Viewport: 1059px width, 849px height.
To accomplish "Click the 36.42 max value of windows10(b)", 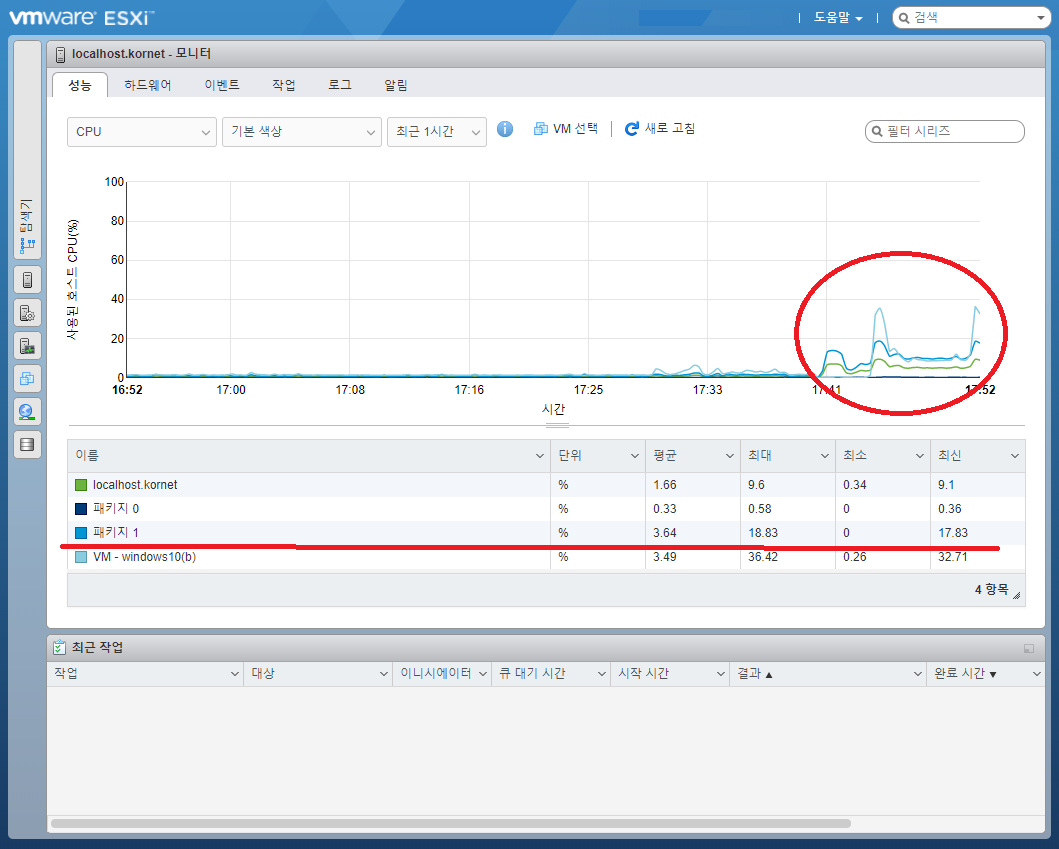I will 763,557.
